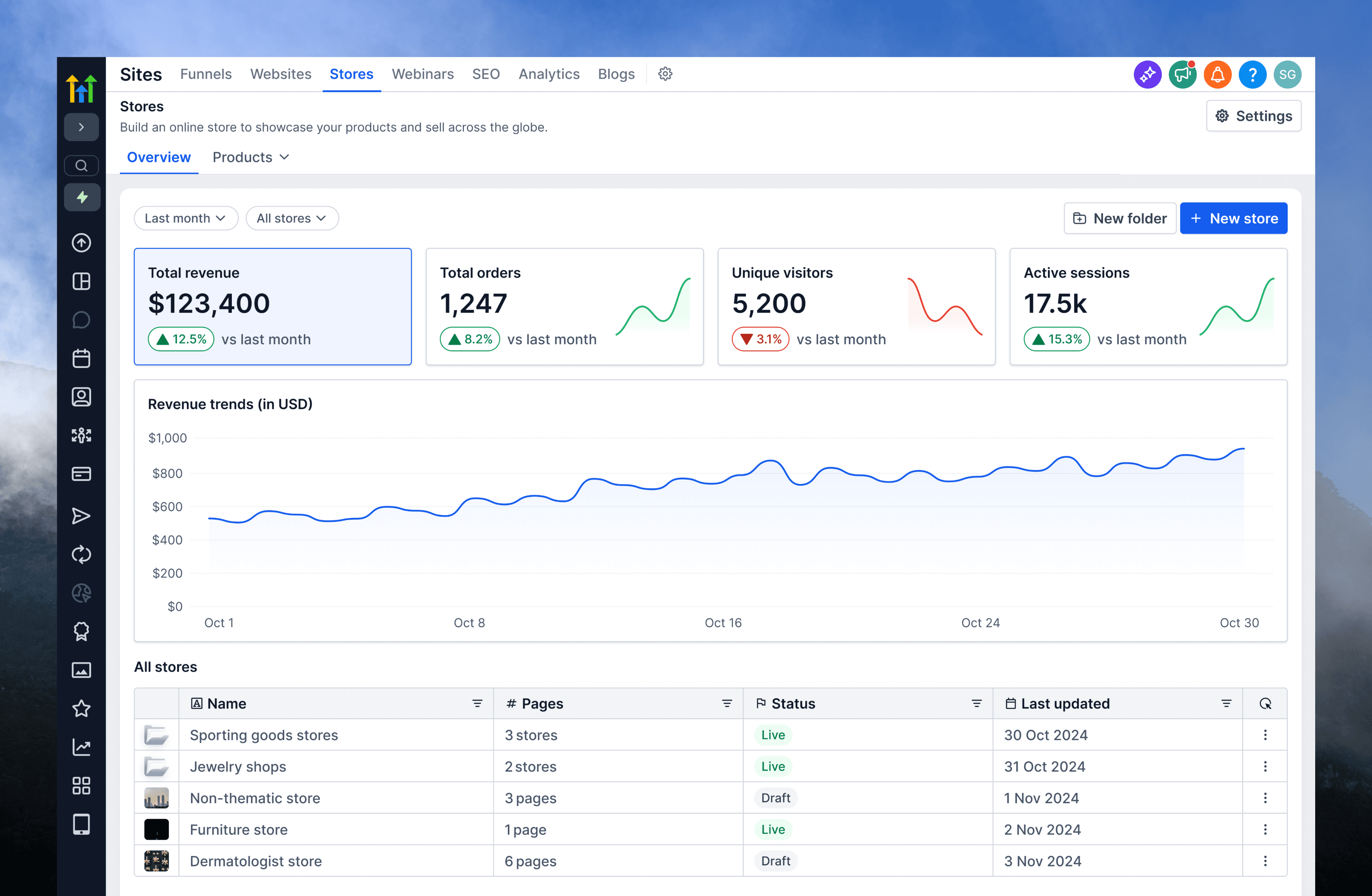Open the blue help question mark icon
Image resolution: width=1372 pixels, height=896 pixels.
(1252, 75)
